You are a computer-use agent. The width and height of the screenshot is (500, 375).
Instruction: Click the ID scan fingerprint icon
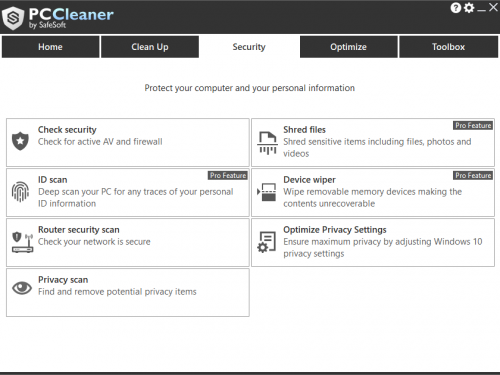(x=20, y=192)
